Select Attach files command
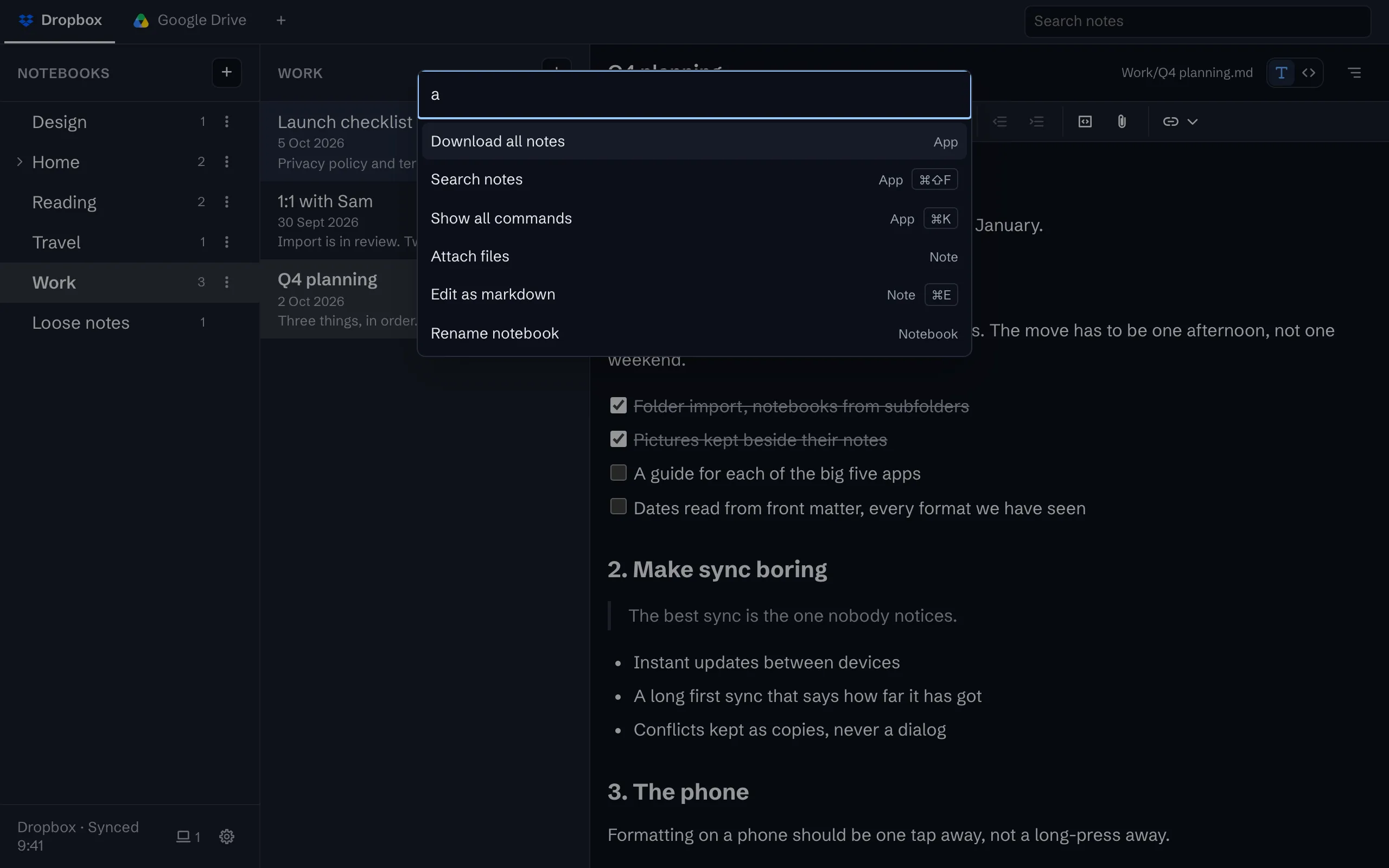Image resolution: width=1389 pixels, height=868 pixels. click(694, 257)
